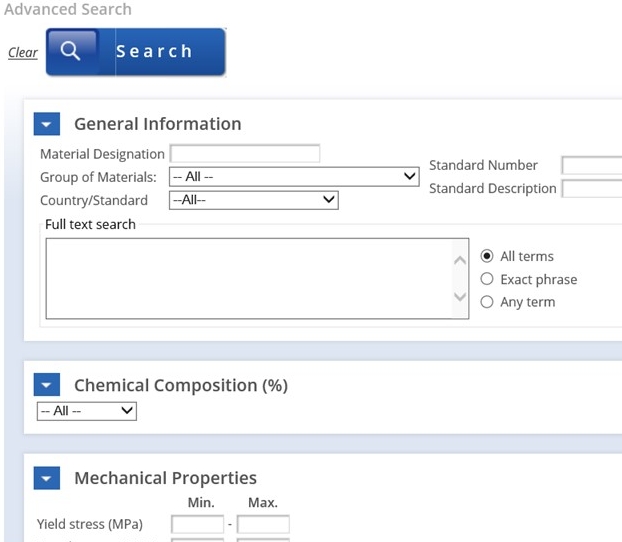Viewport: 622px width, 542px height.
Task: Click the Yield stress Max. field
Action: pyautogui.click(x=263, y=524)
